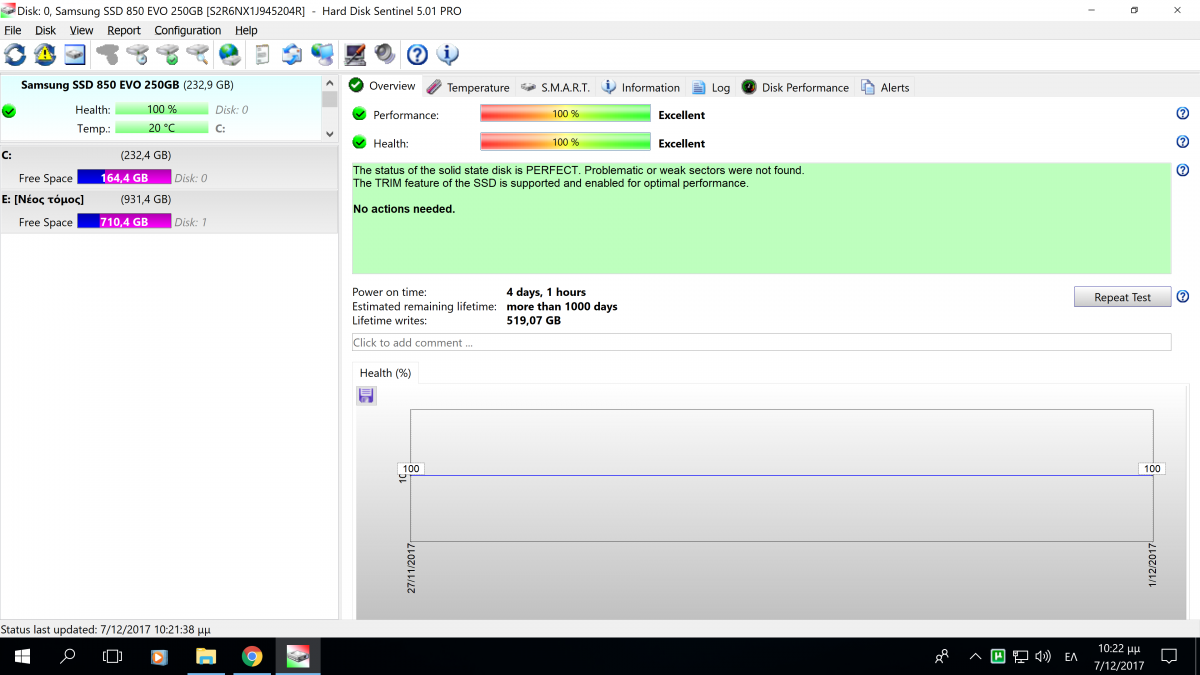1200x675 pixels.
Task: Open the Configuration menu
Action: (x=187, y=30)
